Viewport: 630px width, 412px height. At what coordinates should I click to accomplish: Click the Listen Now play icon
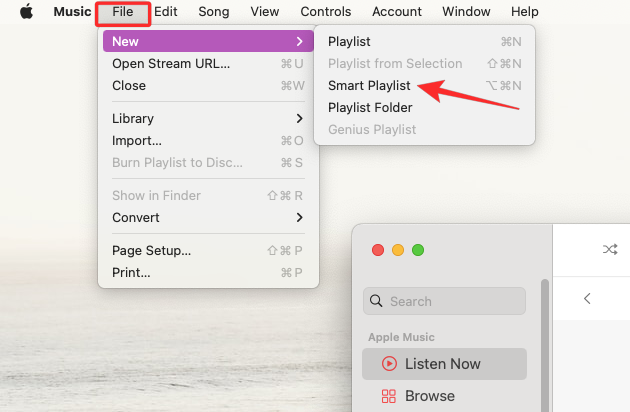click(x=388, y=364)
